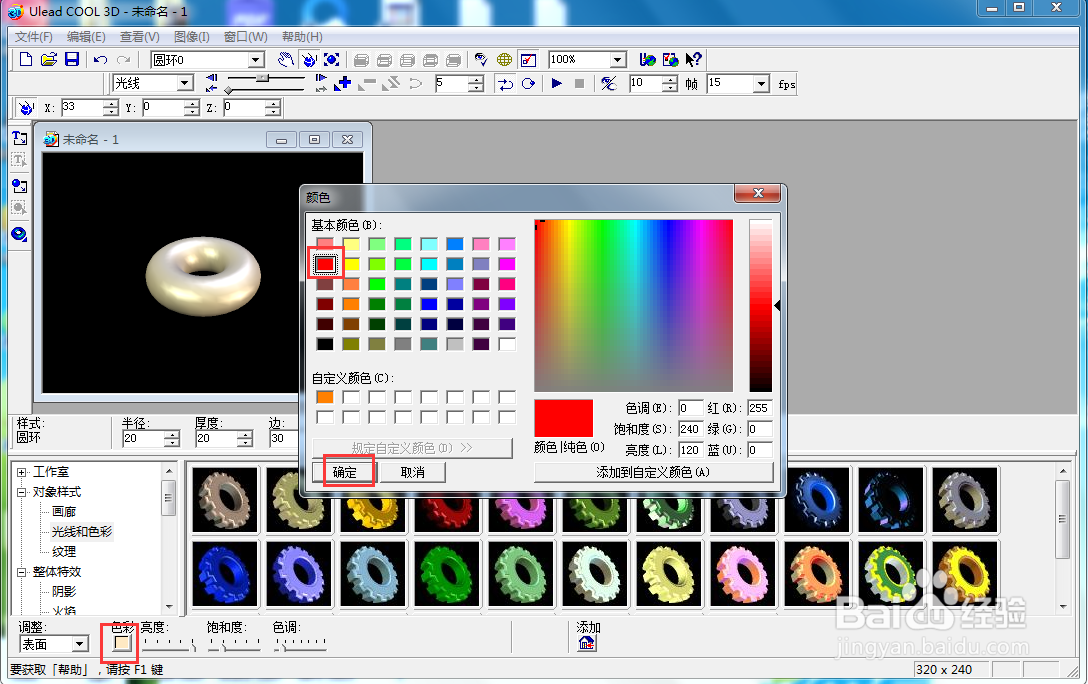Select the Move object hand tool
Image resolution: width=1088 pixels, height=684 pixels.
point(285,60)
